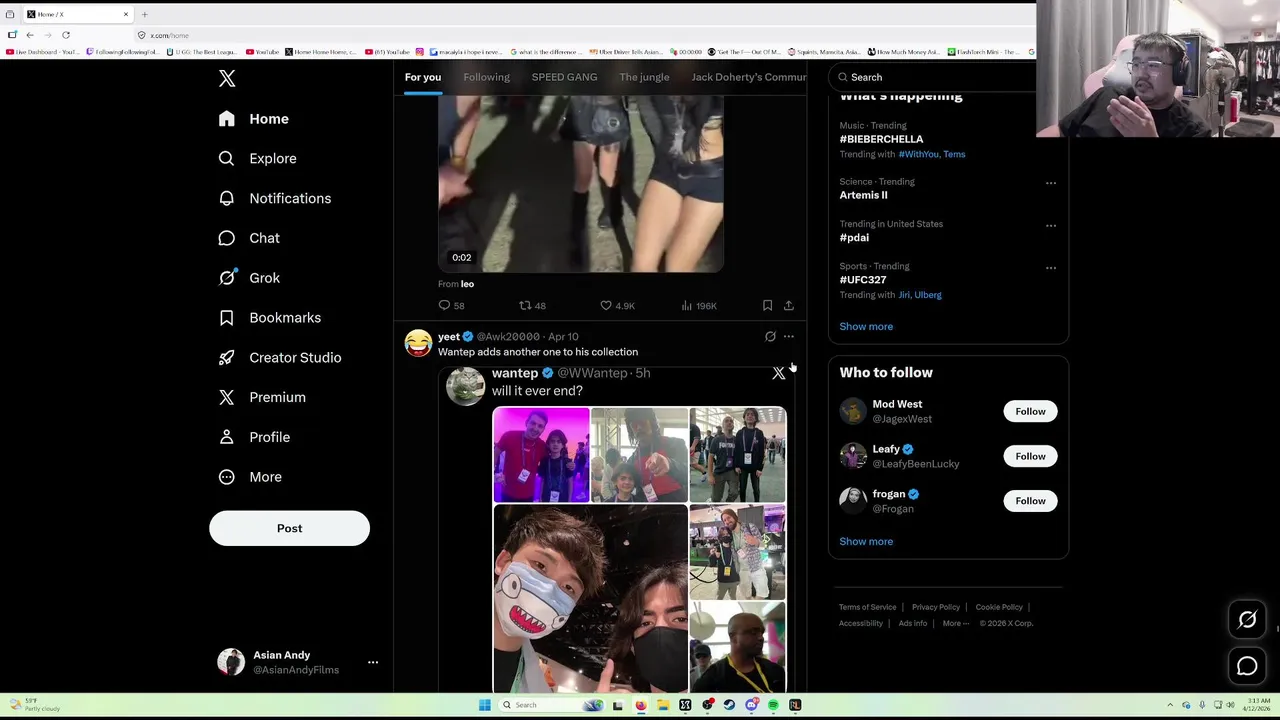This screenshot has height=720, width=1280.
Task: Open the More menu in the sidebar
Action: click(250, 477)
